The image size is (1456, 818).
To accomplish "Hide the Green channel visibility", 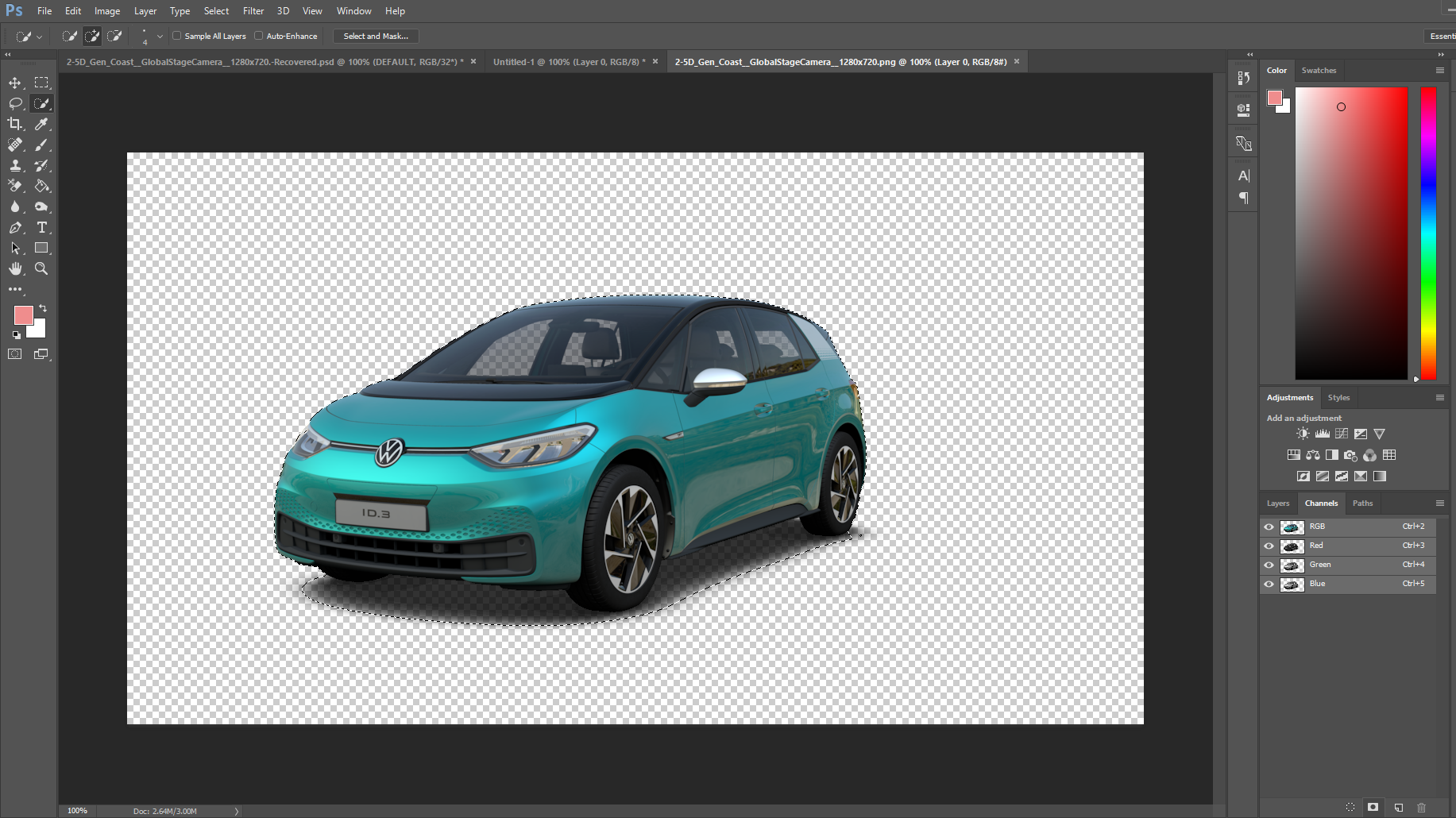I will tap(1269, 565).
